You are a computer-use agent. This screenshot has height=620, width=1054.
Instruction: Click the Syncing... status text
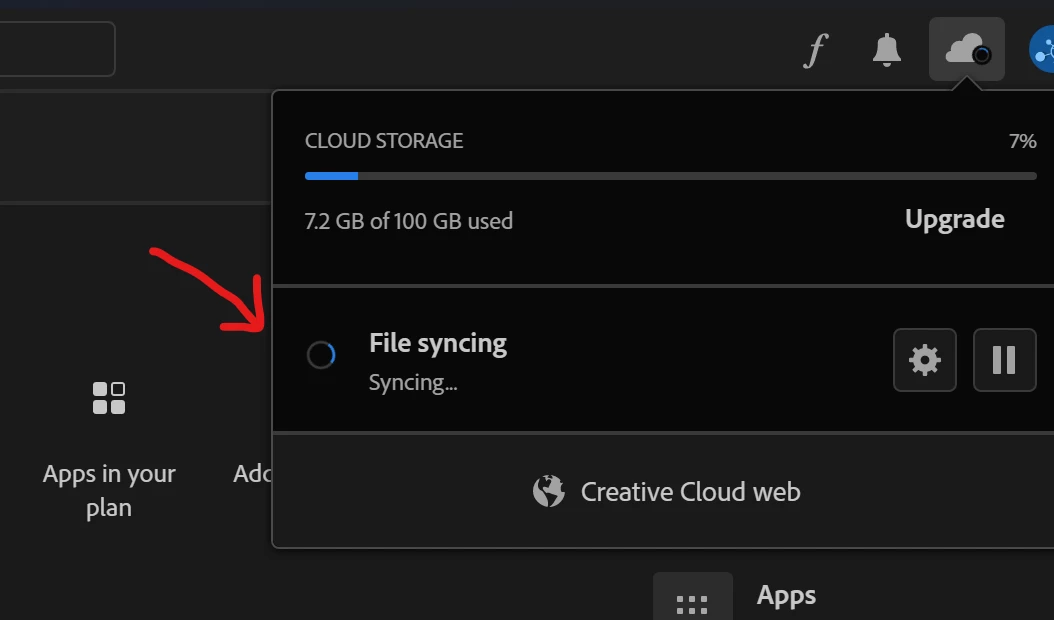tap(413, 383)
